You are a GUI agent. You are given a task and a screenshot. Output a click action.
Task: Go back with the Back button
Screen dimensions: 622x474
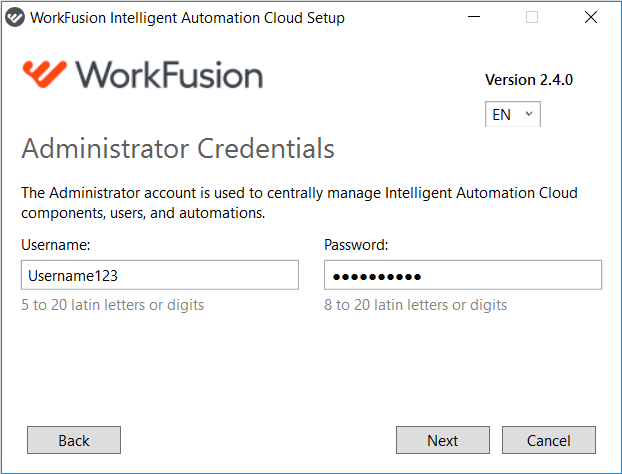(74, 440)
